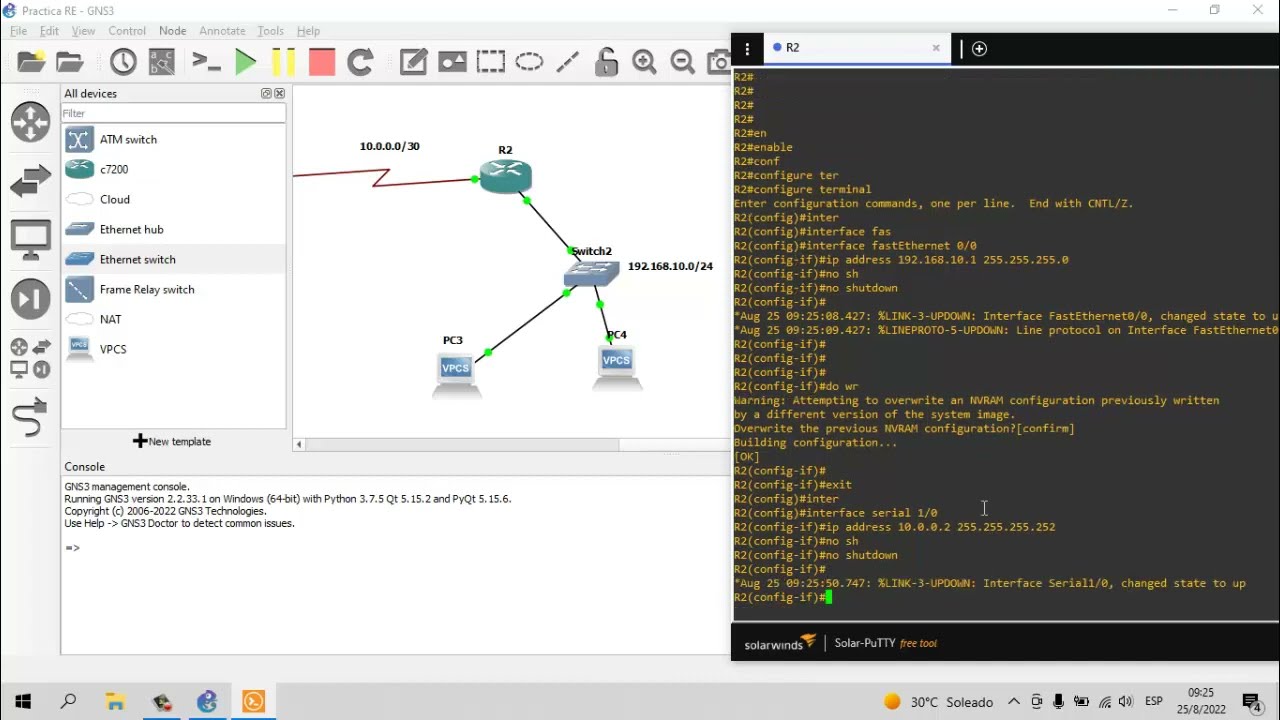1280x720 pixels.
Task: Browse all devices icon in sidebar
Action: [x=30, y=358]
